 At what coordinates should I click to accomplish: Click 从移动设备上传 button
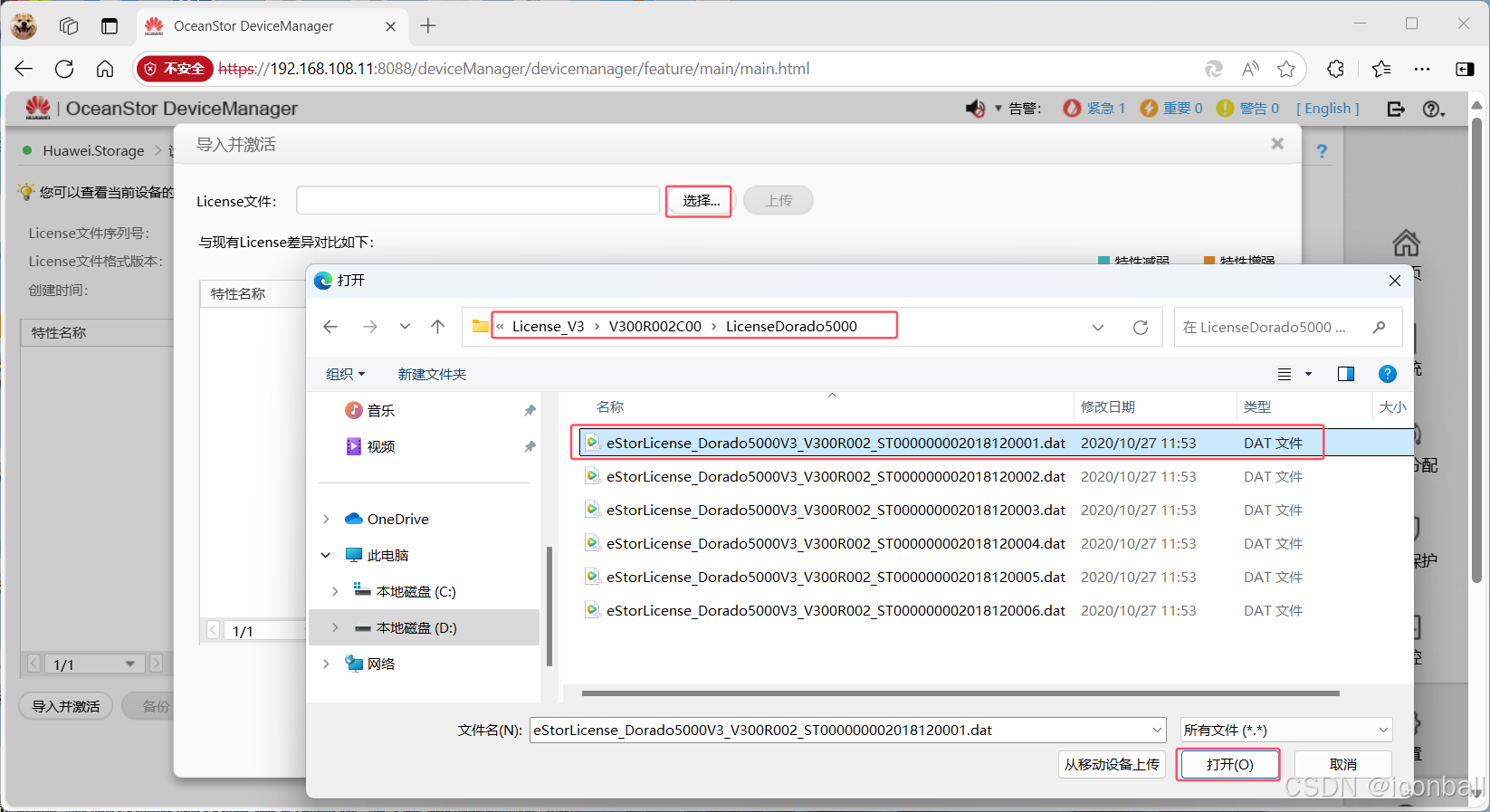pyautogui.click(x=1112, y=764)
